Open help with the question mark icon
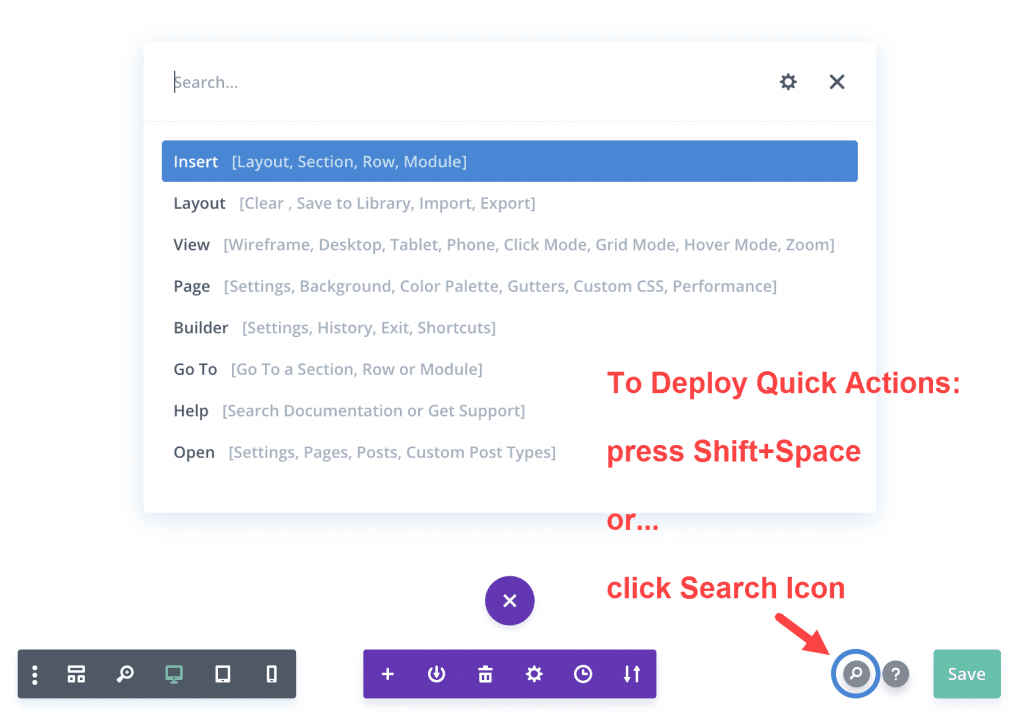Image resolution: width=1024 pixels, height=724 pixels. (895, 674)
